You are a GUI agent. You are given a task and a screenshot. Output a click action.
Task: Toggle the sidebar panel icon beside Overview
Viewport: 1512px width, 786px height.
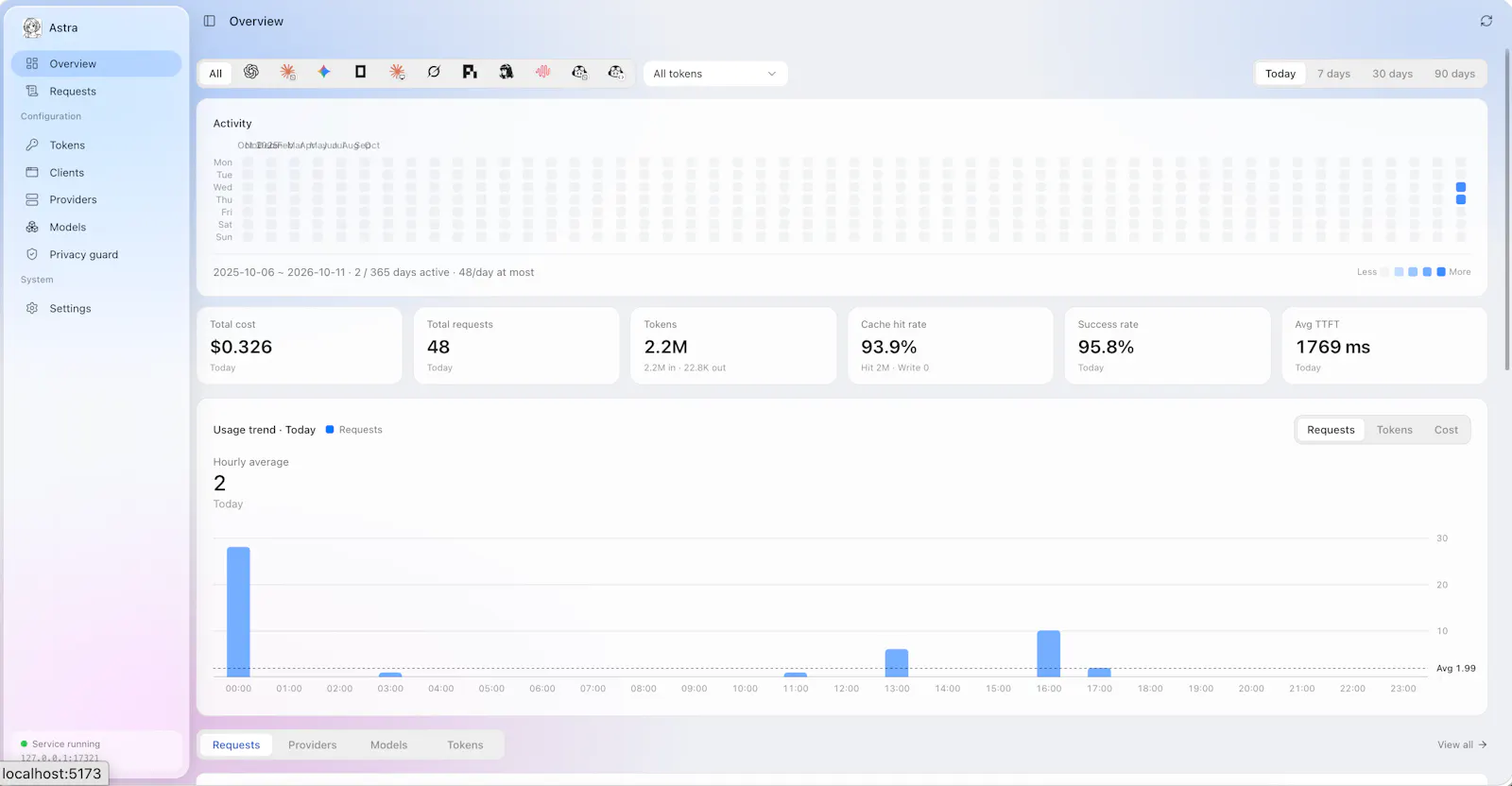210,21
